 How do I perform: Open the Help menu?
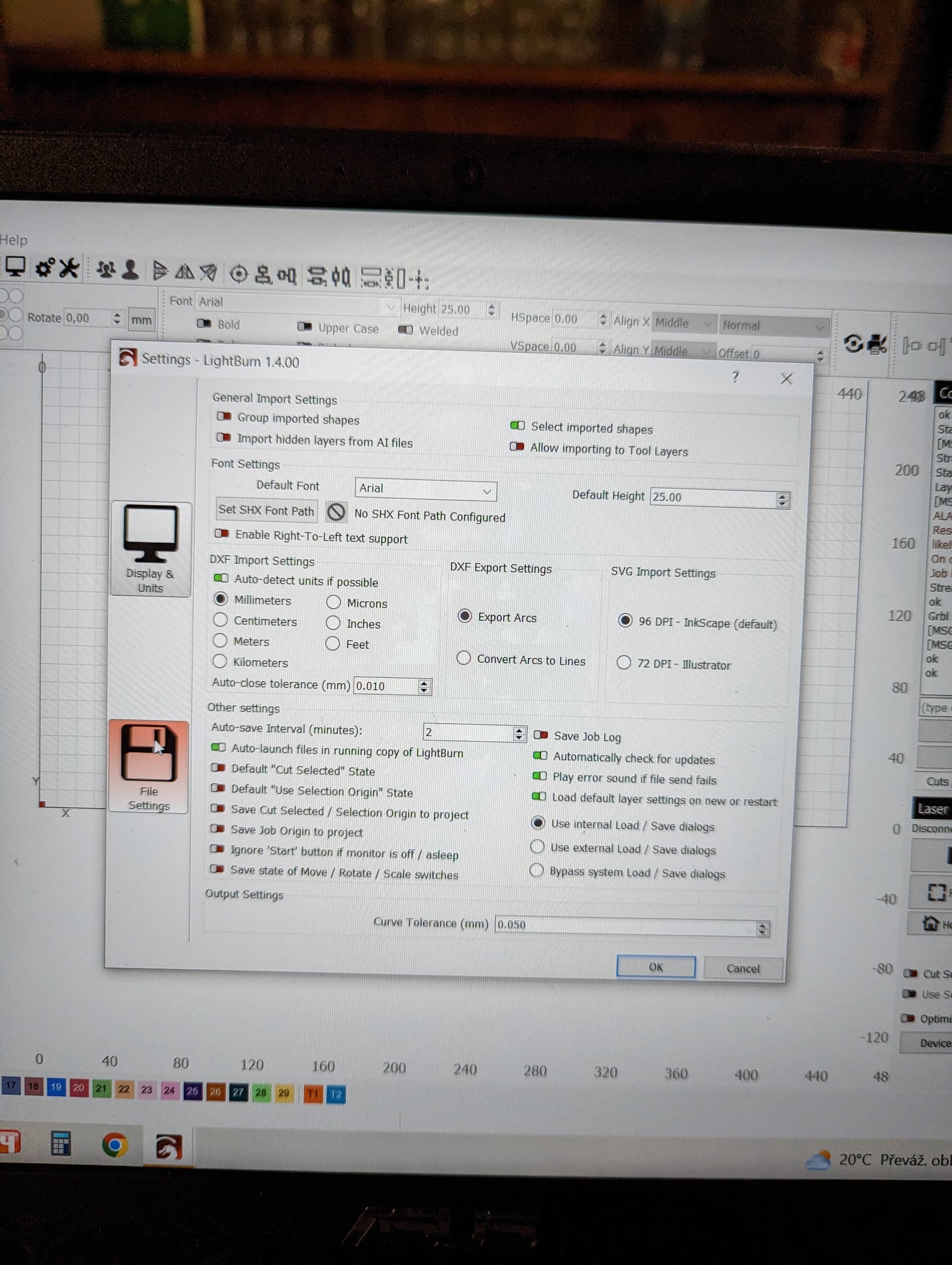[14, 240]
